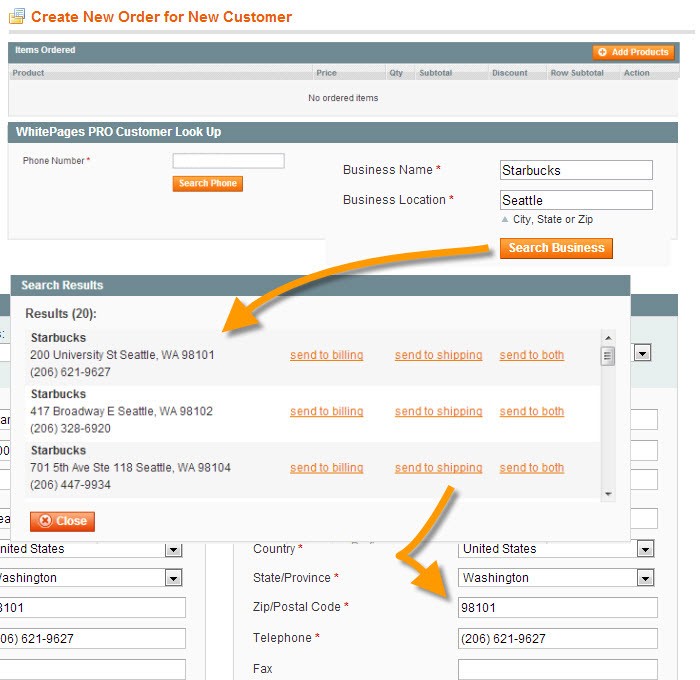
Task: Click the shipping Telephone field
Action: tap(558, 638)
